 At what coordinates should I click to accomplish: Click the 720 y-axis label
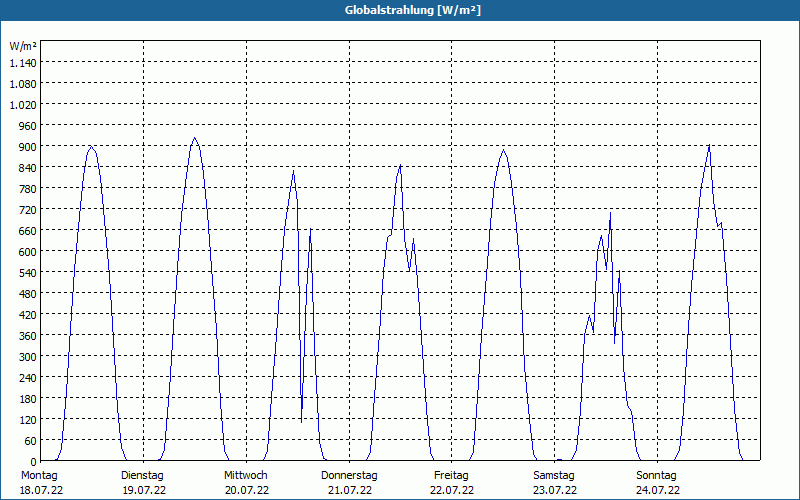28,210
